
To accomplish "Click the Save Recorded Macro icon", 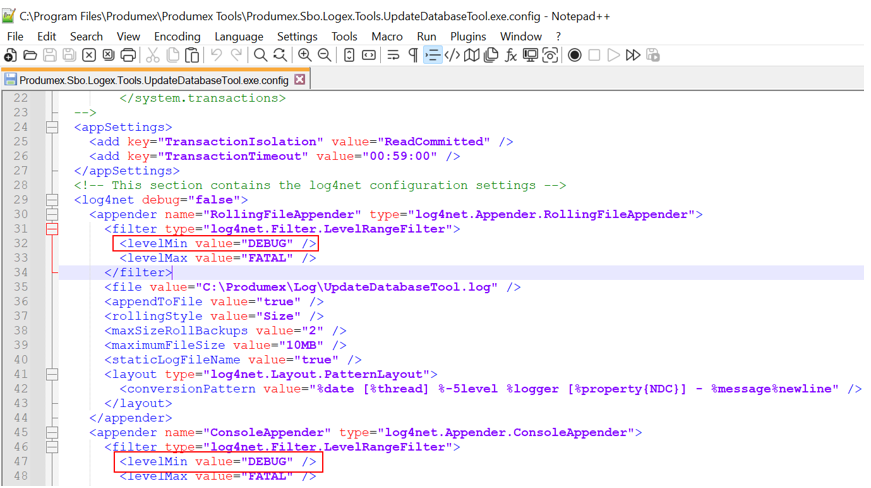I will [653, 56].
